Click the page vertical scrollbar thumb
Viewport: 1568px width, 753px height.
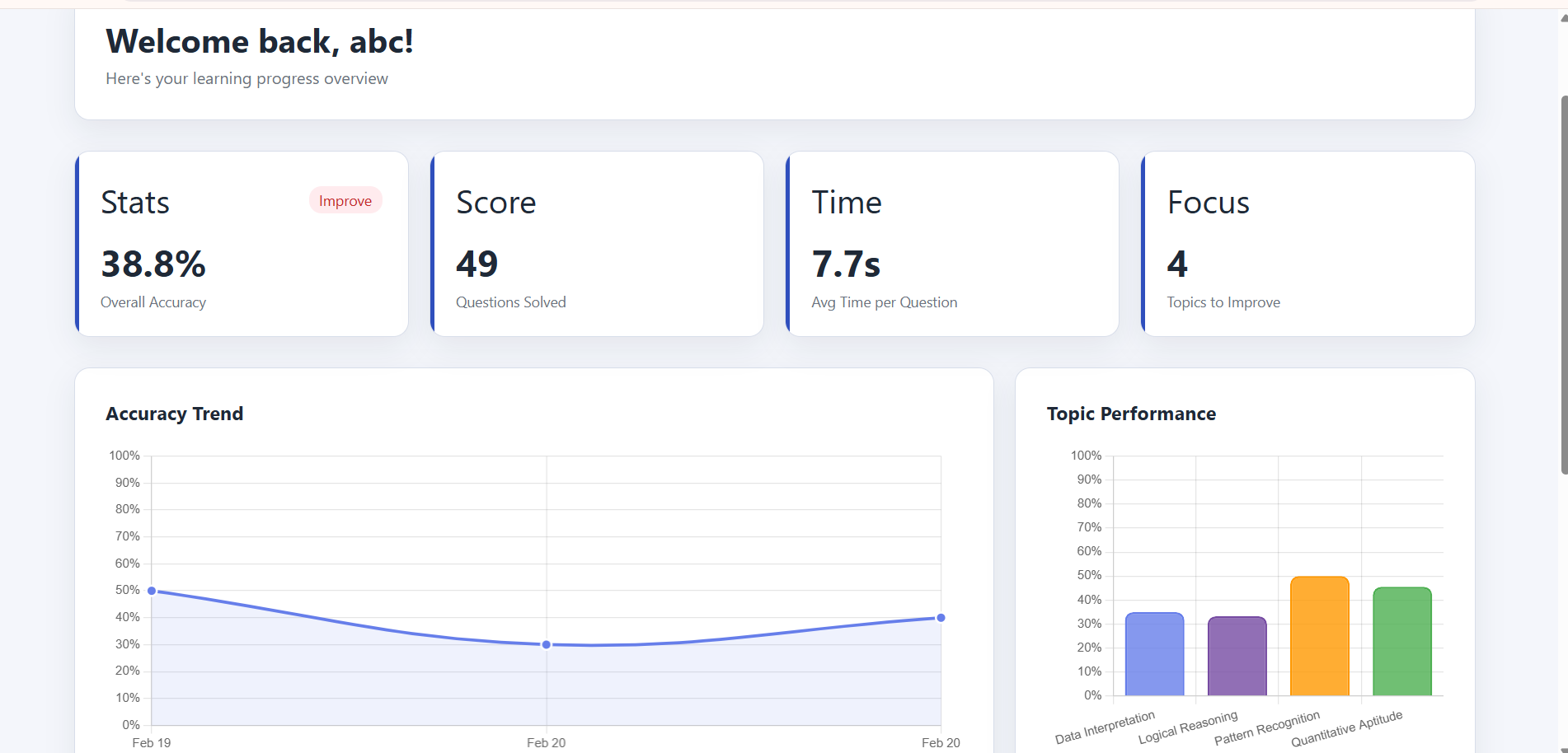pyautogui.click(x=1563, y=284)
